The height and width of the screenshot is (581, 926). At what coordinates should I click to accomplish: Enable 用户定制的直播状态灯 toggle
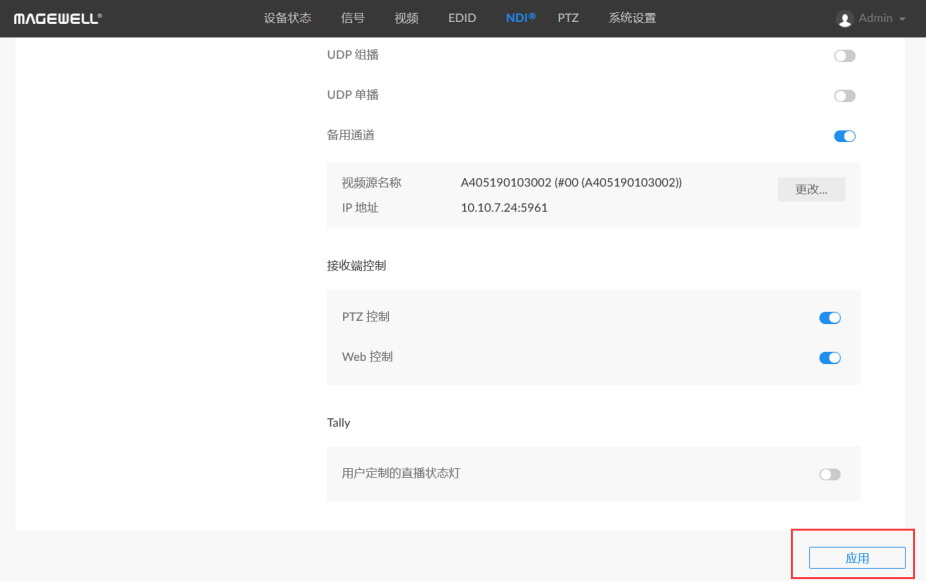pos(830,474)
